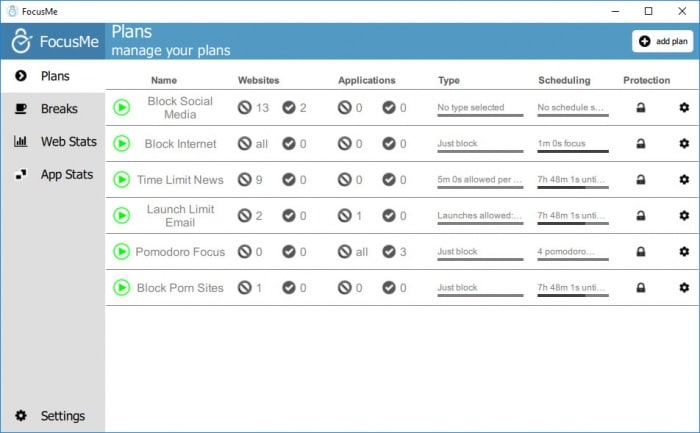Click the lock icon for Pomodoro Focus
700x433 pixels.
[x=641, y=252]
